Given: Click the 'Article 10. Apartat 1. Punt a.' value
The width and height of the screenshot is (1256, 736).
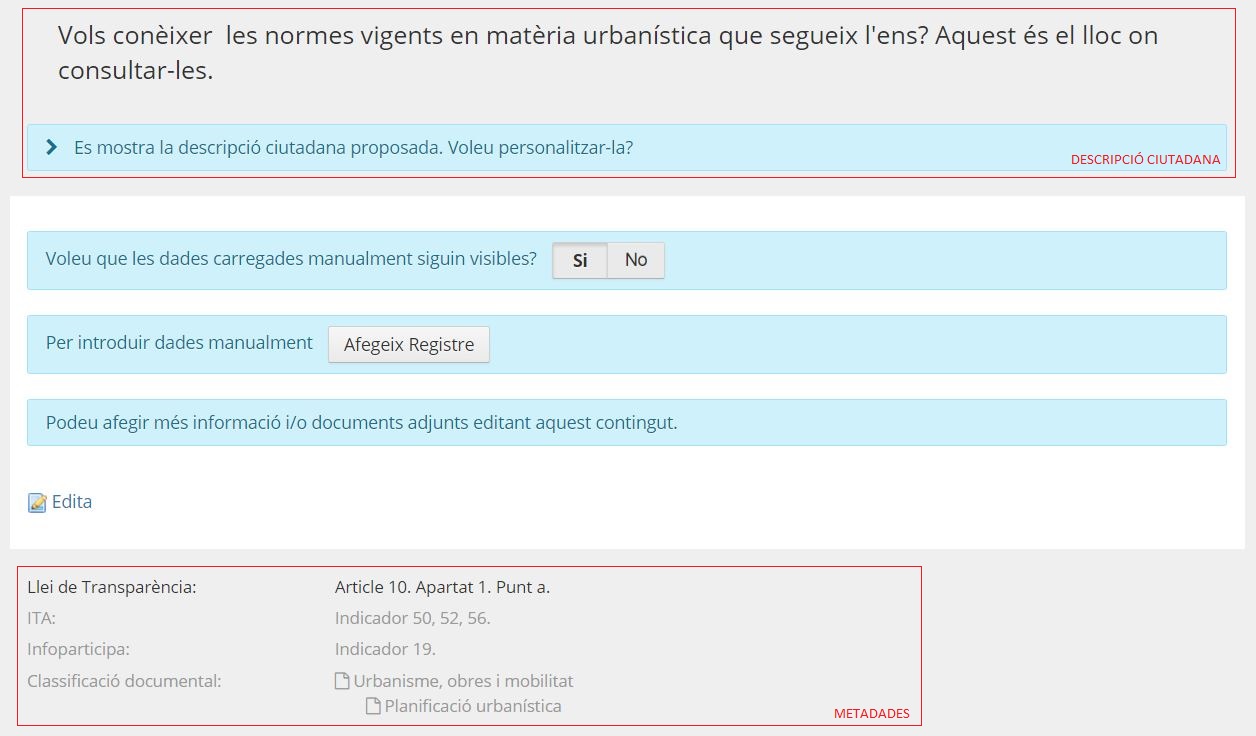Looking at the screenshot, I should click(442, 587).
